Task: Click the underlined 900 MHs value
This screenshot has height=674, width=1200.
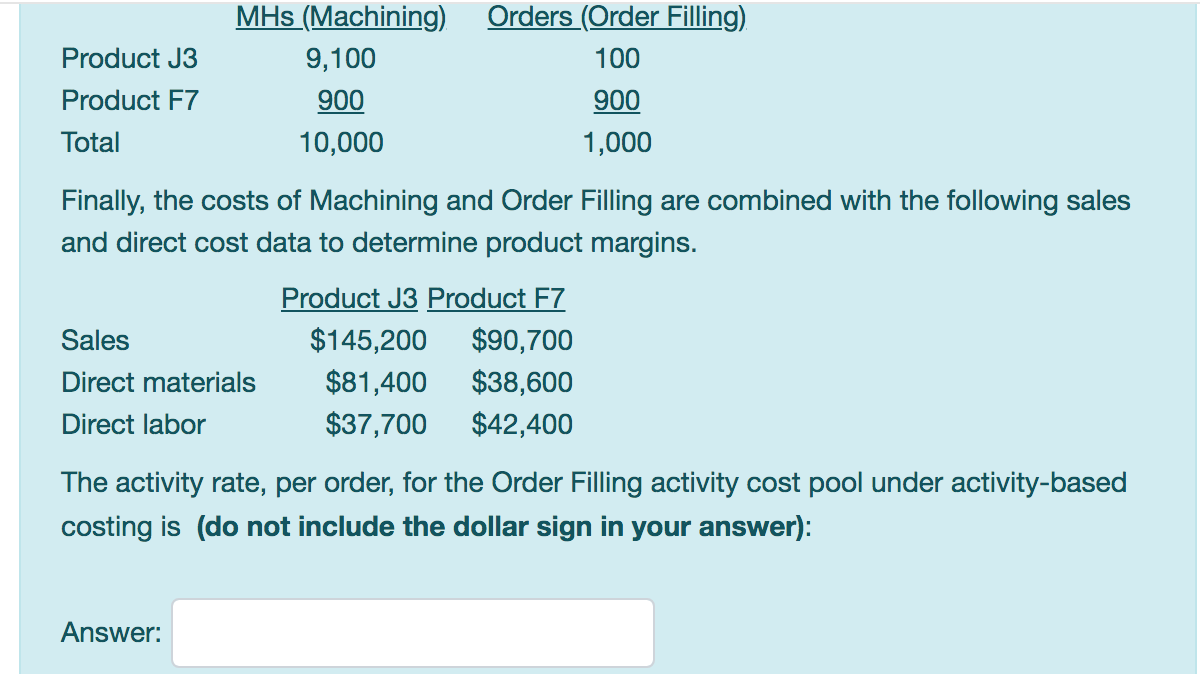Action: [341, 100]
